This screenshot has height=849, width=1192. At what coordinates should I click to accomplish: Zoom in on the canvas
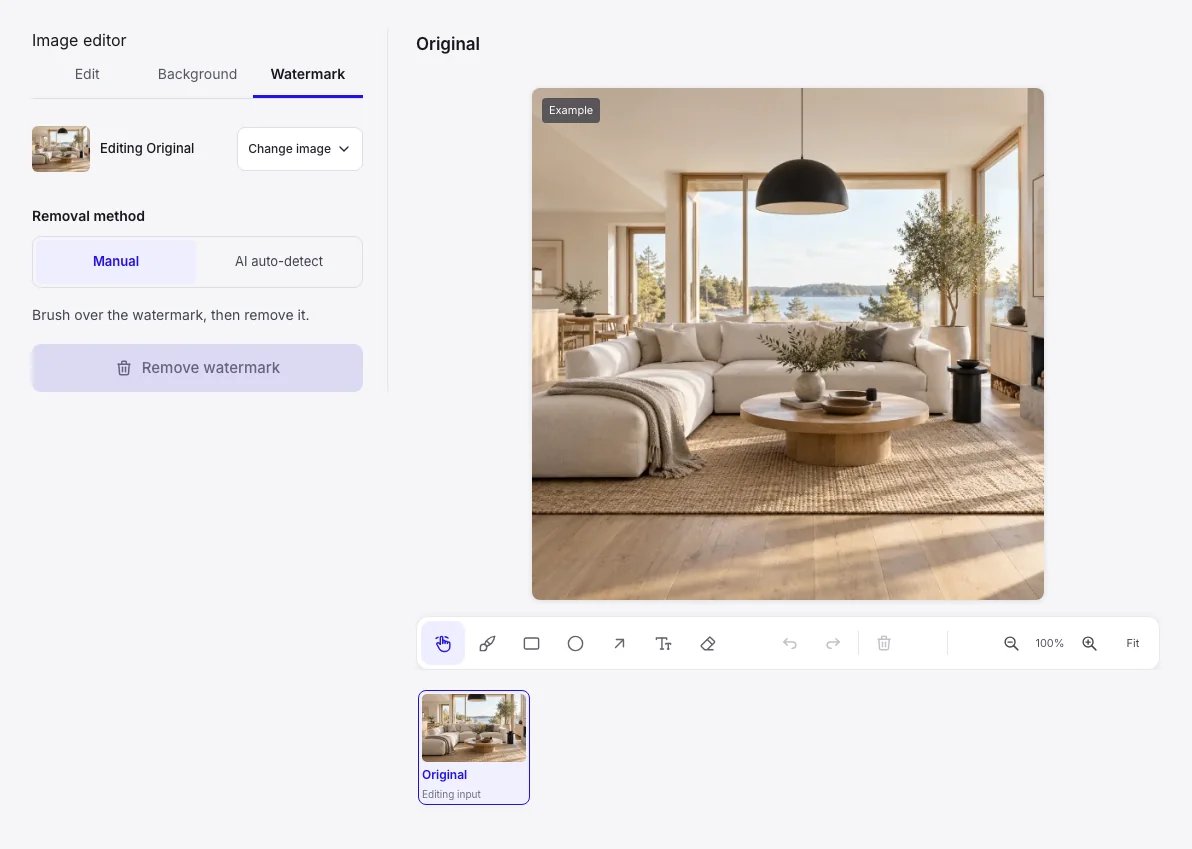pos(1089,644)
